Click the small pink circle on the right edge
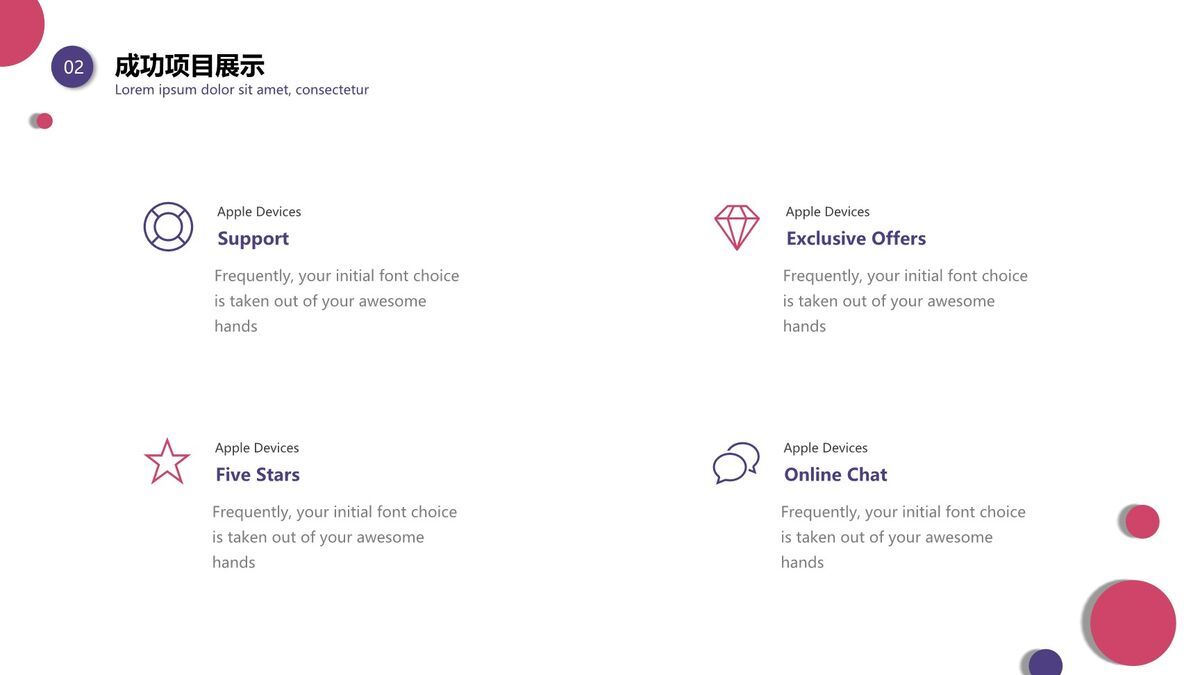The image size is (1200, 675). pyautogui.click(x=1141, y=521)
